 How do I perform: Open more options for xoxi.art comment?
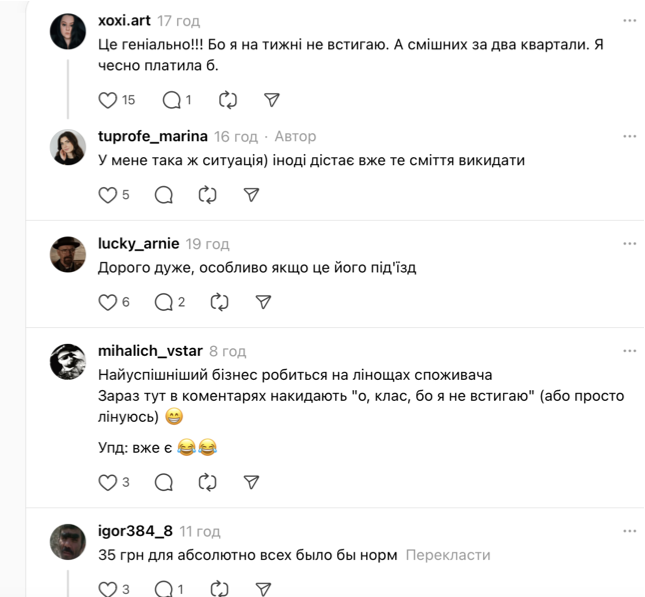pos(629,20)
